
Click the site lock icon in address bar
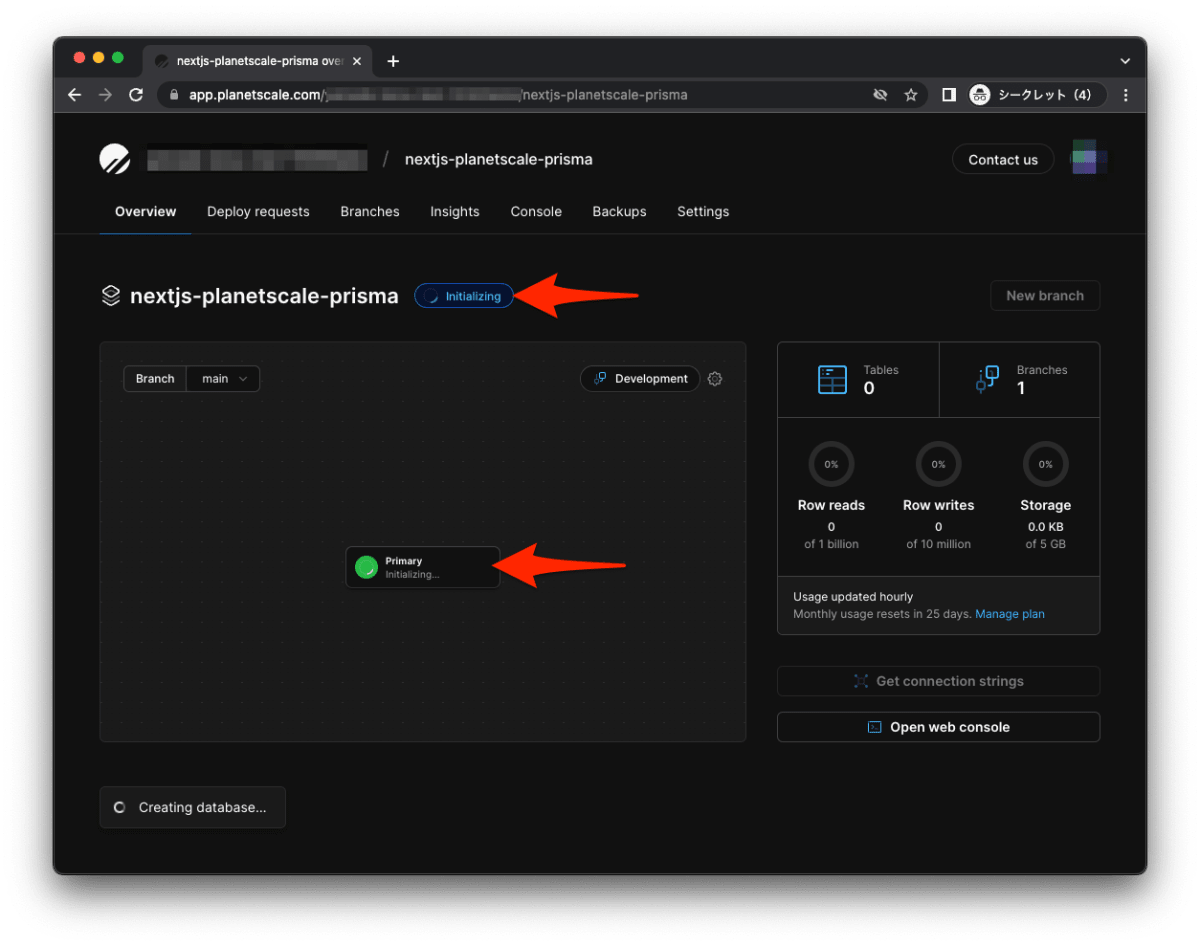[x=174, y=95]
